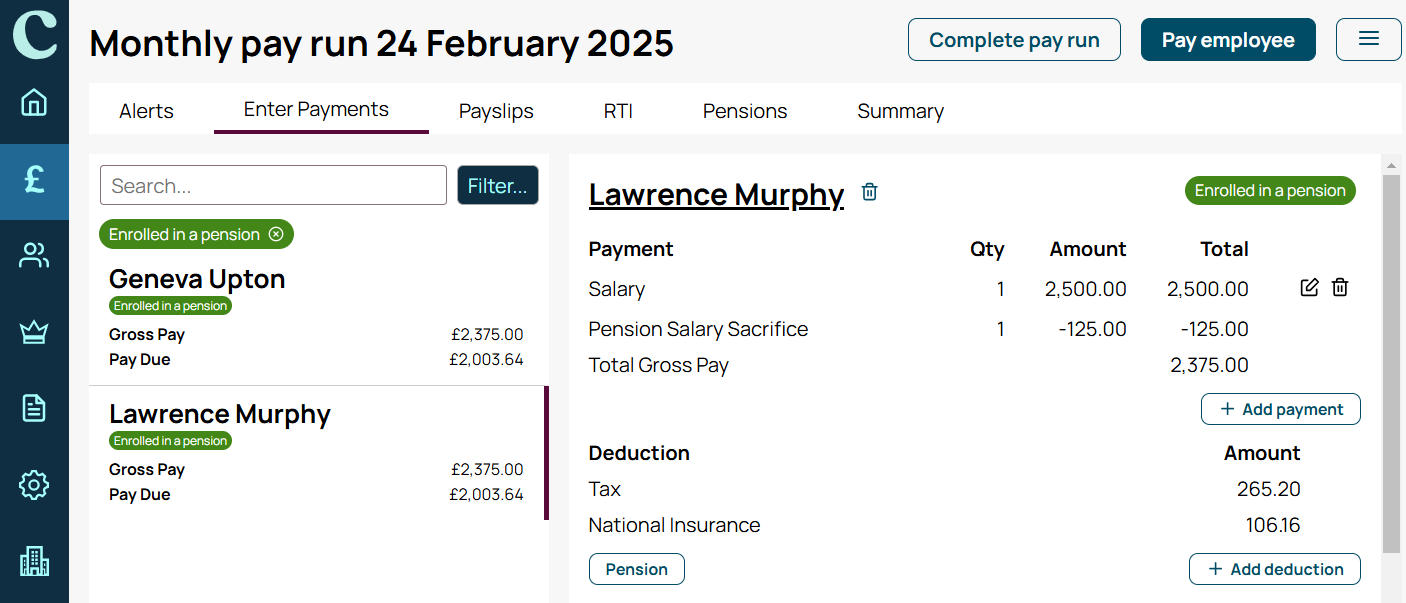Click the employee Search field
The width and height of the screenshot is (1406, 603).
[273, 186]
